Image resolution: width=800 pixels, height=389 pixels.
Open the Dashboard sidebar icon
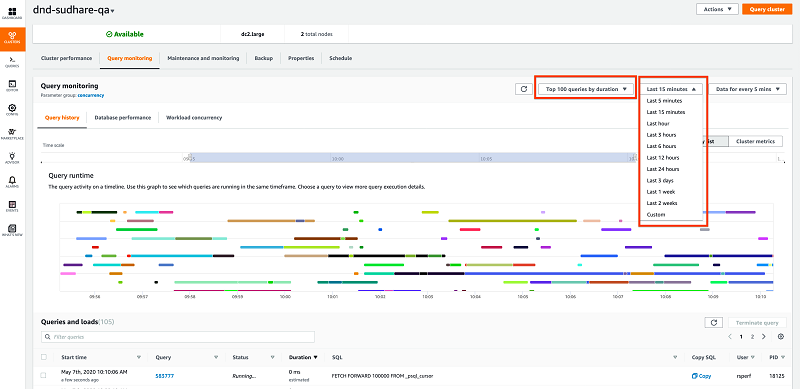(x=12, y=13)
